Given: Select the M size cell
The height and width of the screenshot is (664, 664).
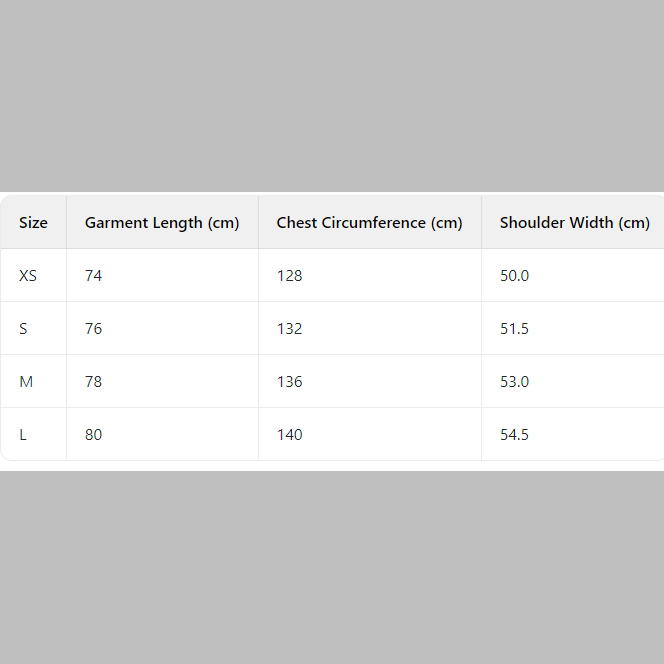Looking at the screenshot, I should point(26,382).
